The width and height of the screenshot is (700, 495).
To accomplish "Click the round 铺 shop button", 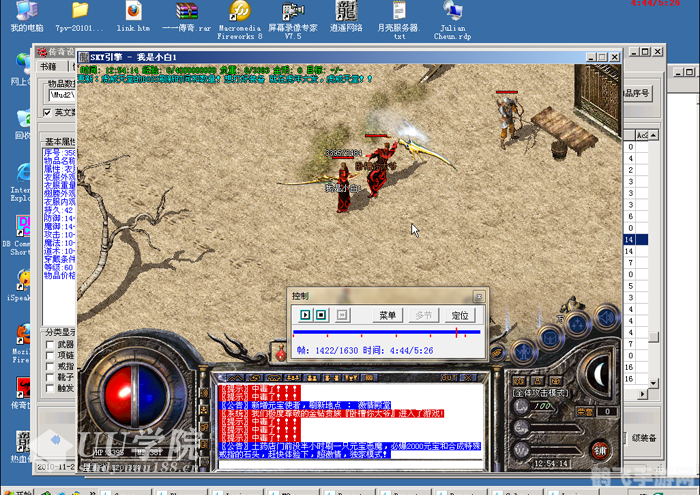I will click(x=599, y=449).
